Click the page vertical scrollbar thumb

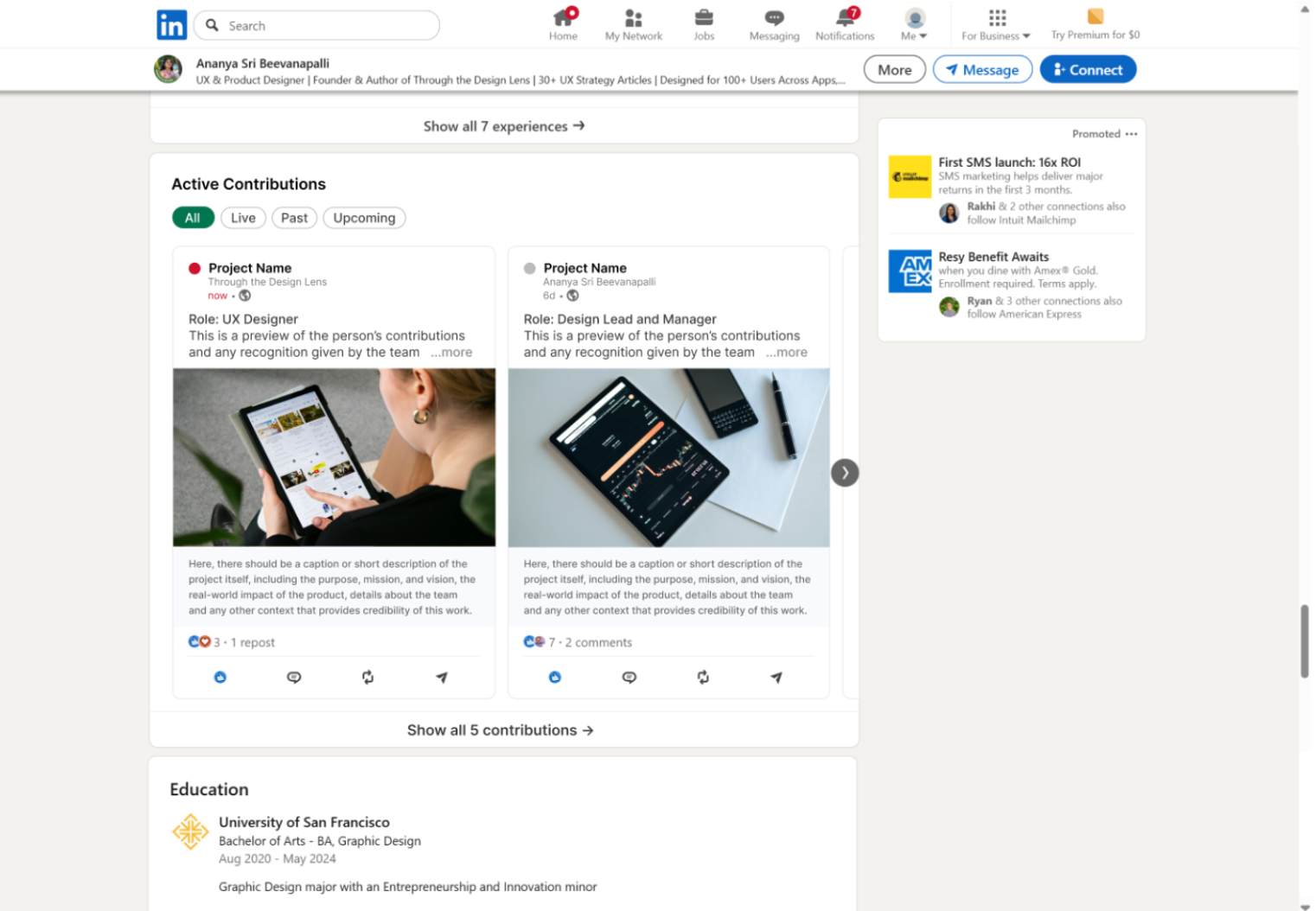(x=1305, y=641)
